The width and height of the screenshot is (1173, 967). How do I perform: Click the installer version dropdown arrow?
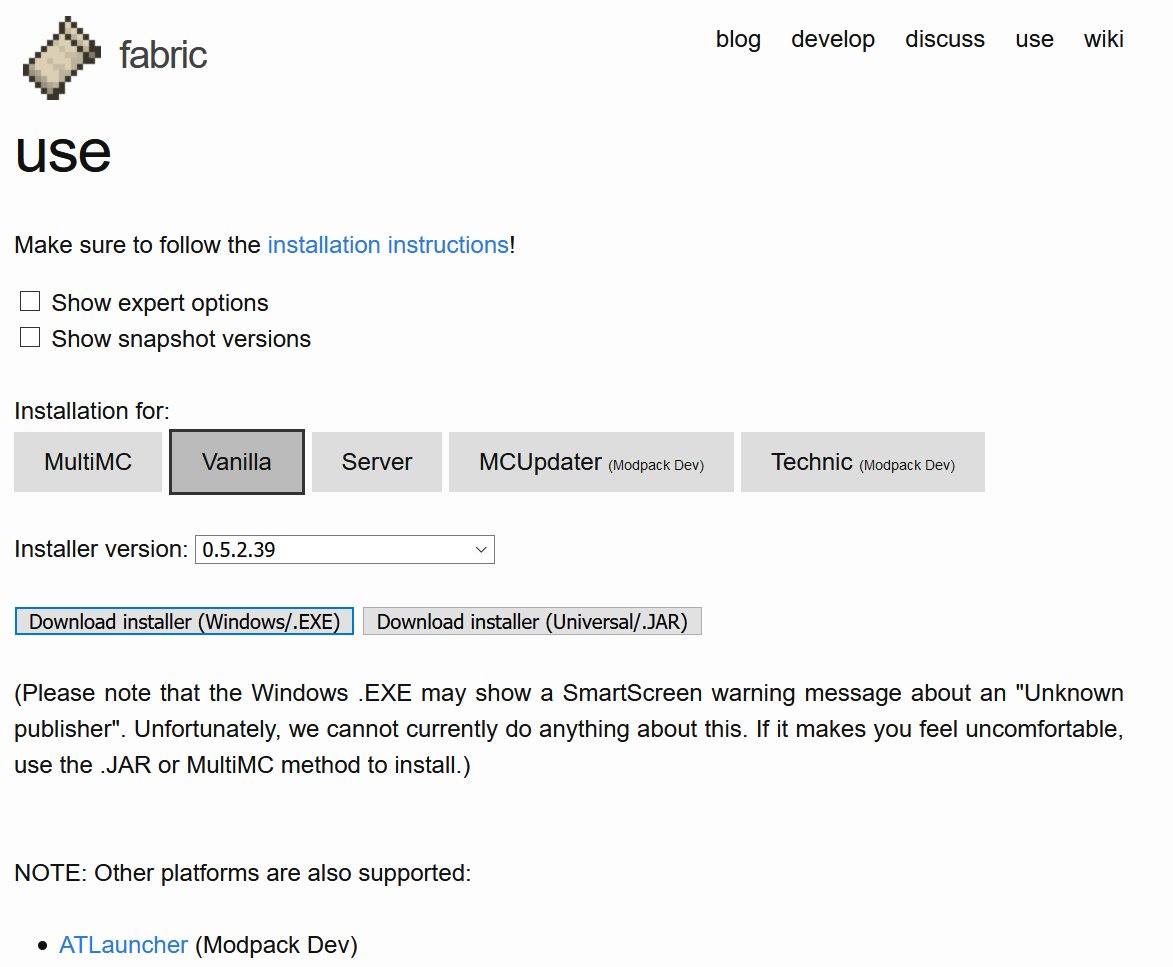tap(481, 549)
